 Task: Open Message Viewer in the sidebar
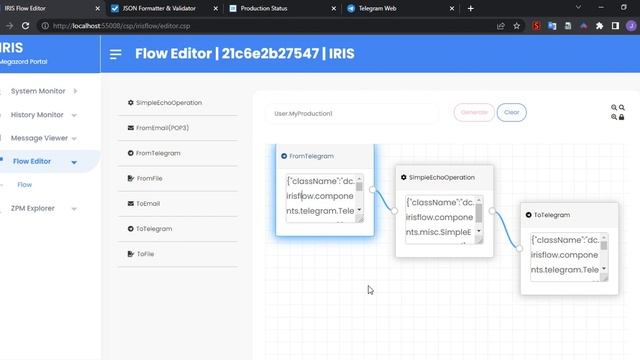click(39, 138)
